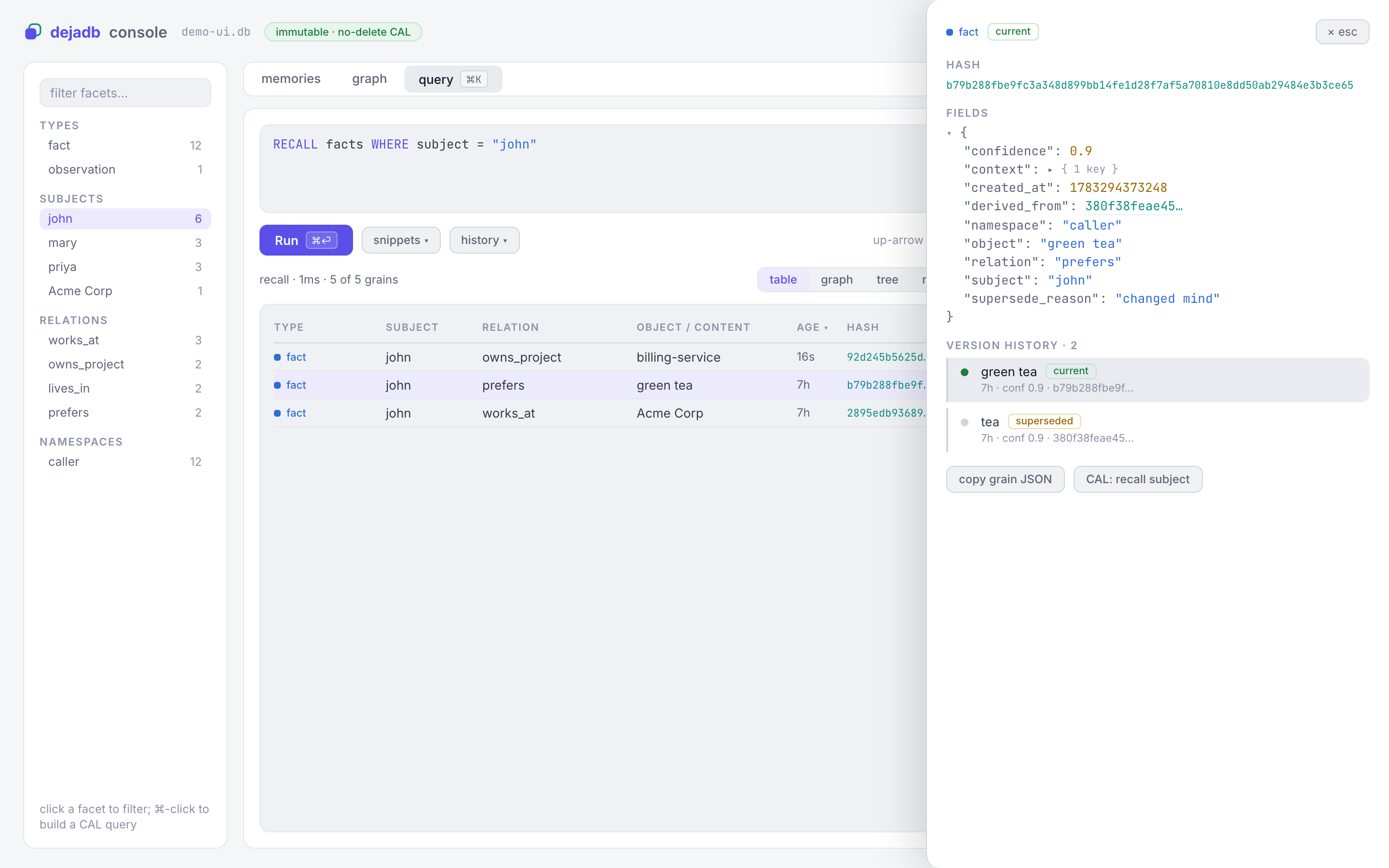
Task: Select priya subject facet
Action: click(x=125, y=267)
